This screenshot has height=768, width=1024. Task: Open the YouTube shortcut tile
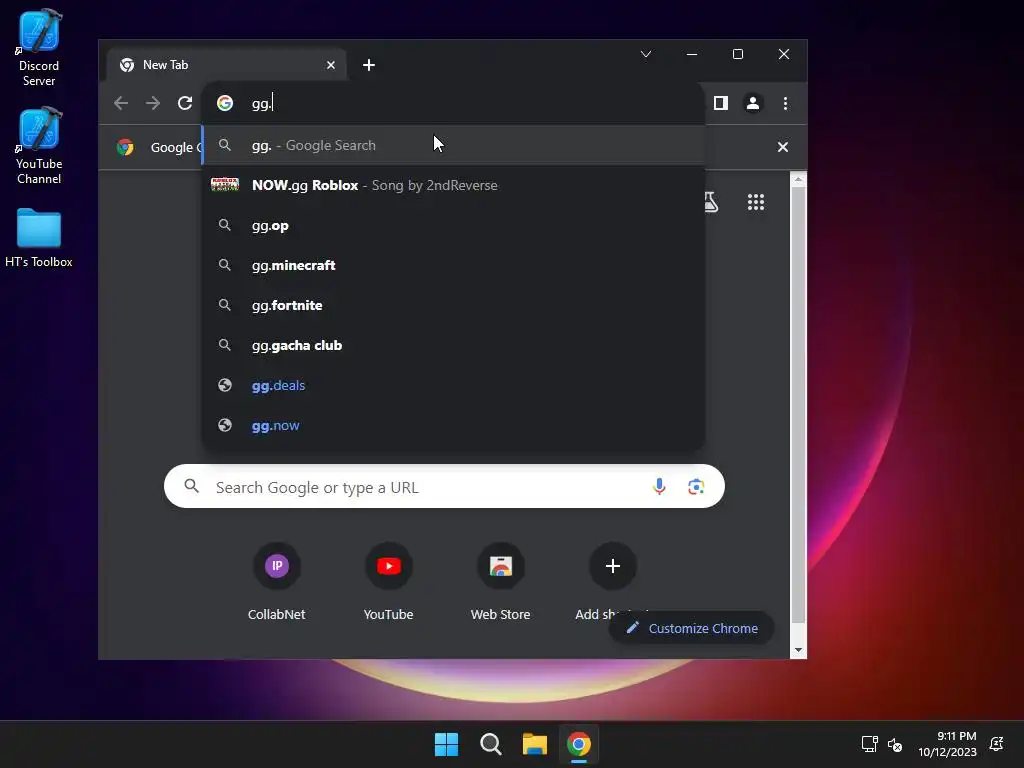click(x=389, y=581)
